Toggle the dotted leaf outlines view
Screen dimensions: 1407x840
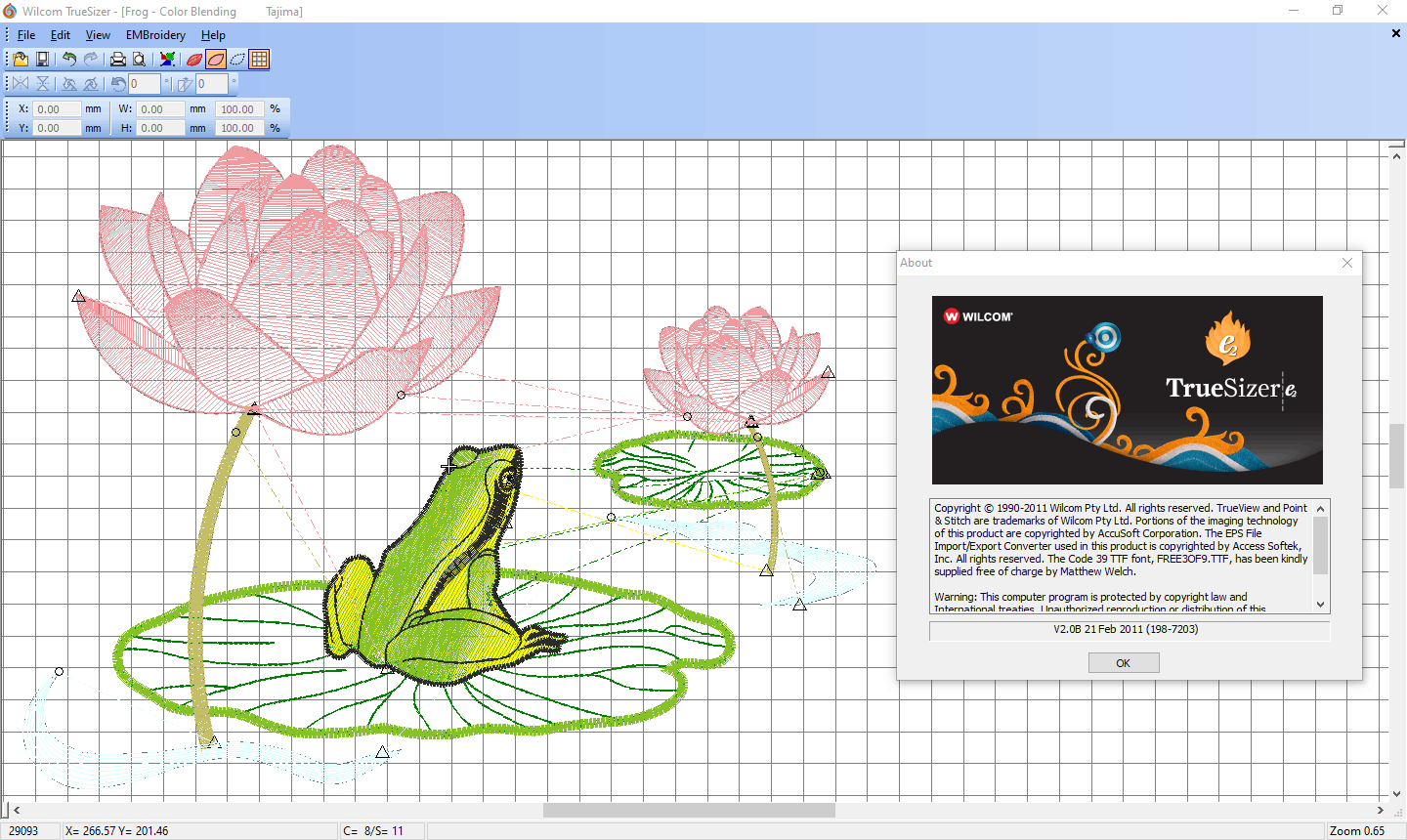(237, 60)
